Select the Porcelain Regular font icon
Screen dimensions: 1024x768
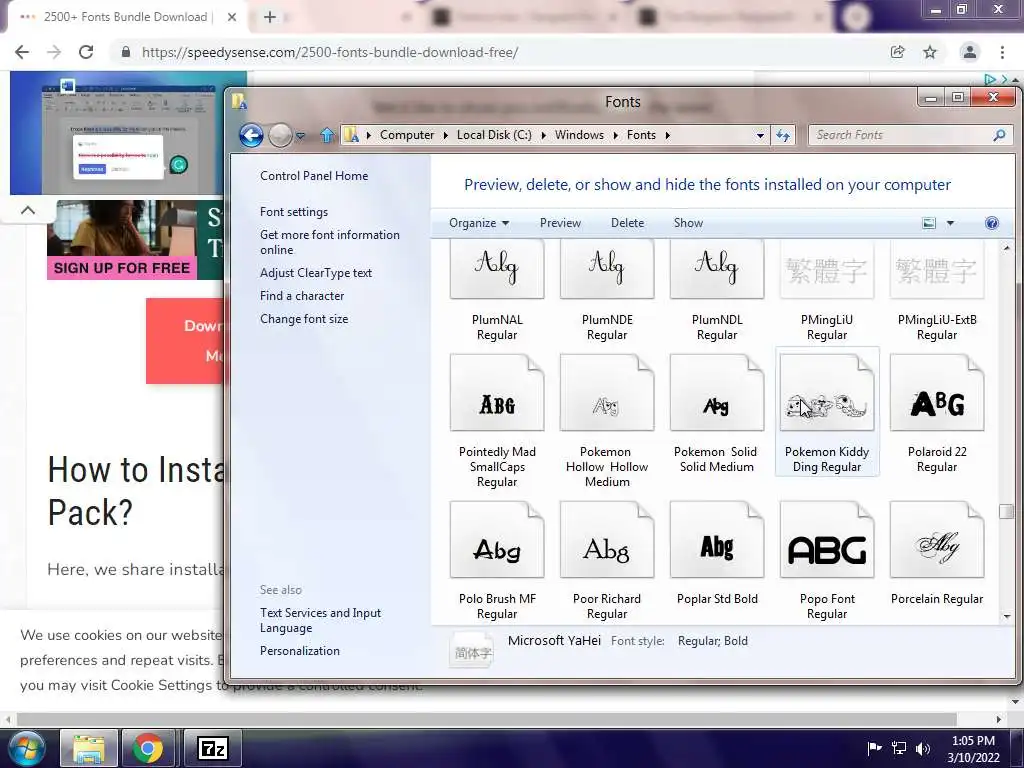point(936,540)
